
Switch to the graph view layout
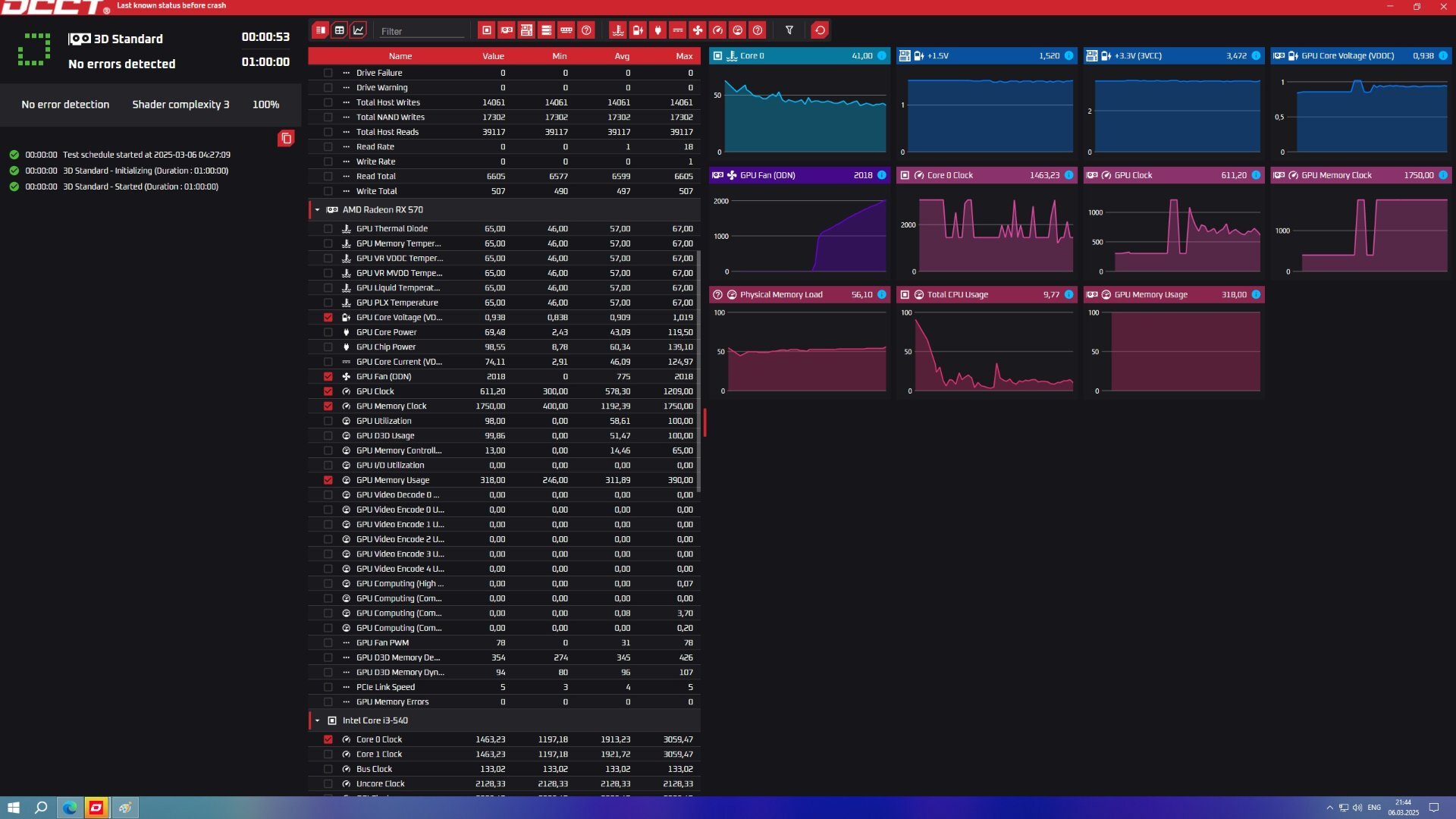click(359, 30)
